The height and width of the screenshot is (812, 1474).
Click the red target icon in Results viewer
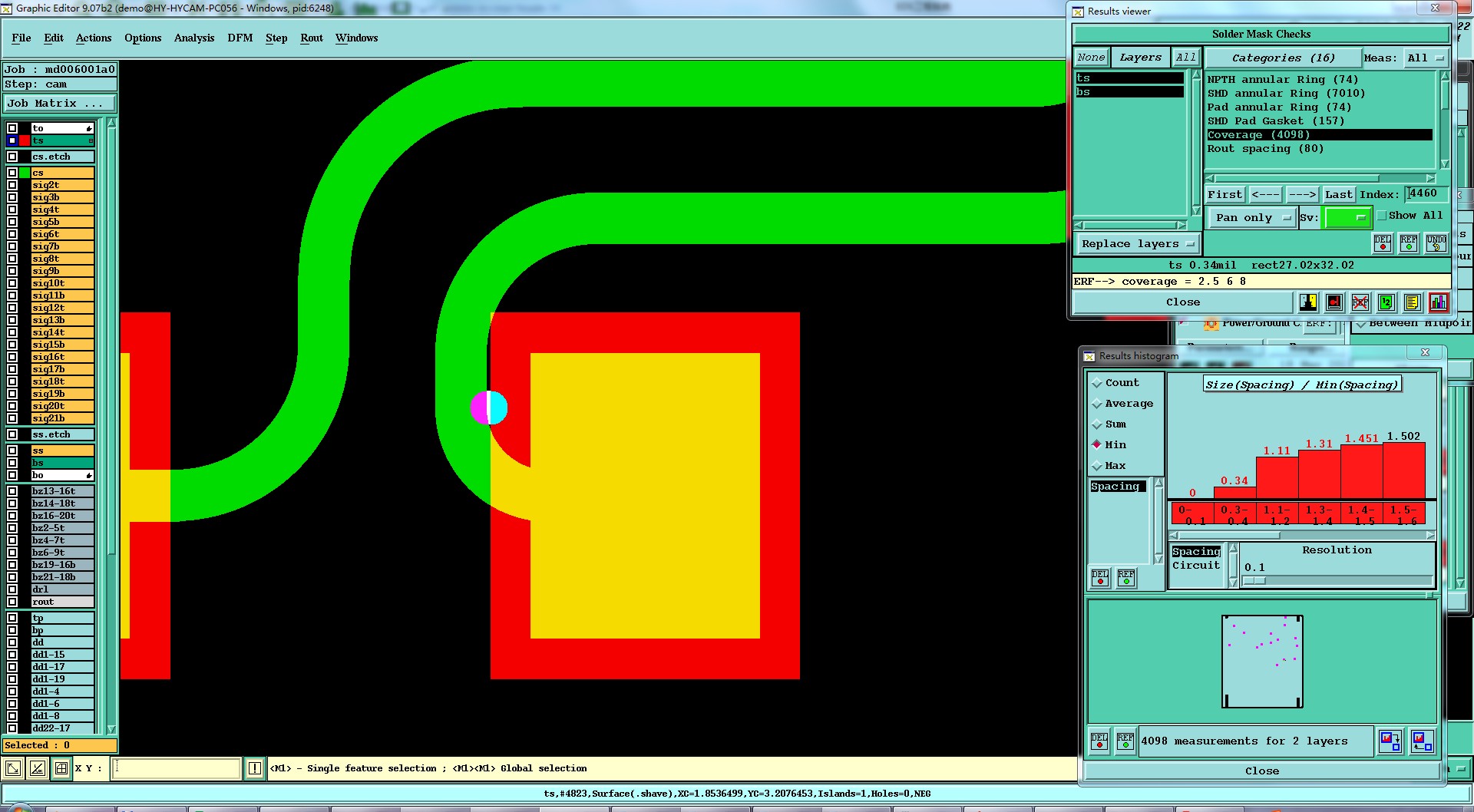(x=1334, y=302)
